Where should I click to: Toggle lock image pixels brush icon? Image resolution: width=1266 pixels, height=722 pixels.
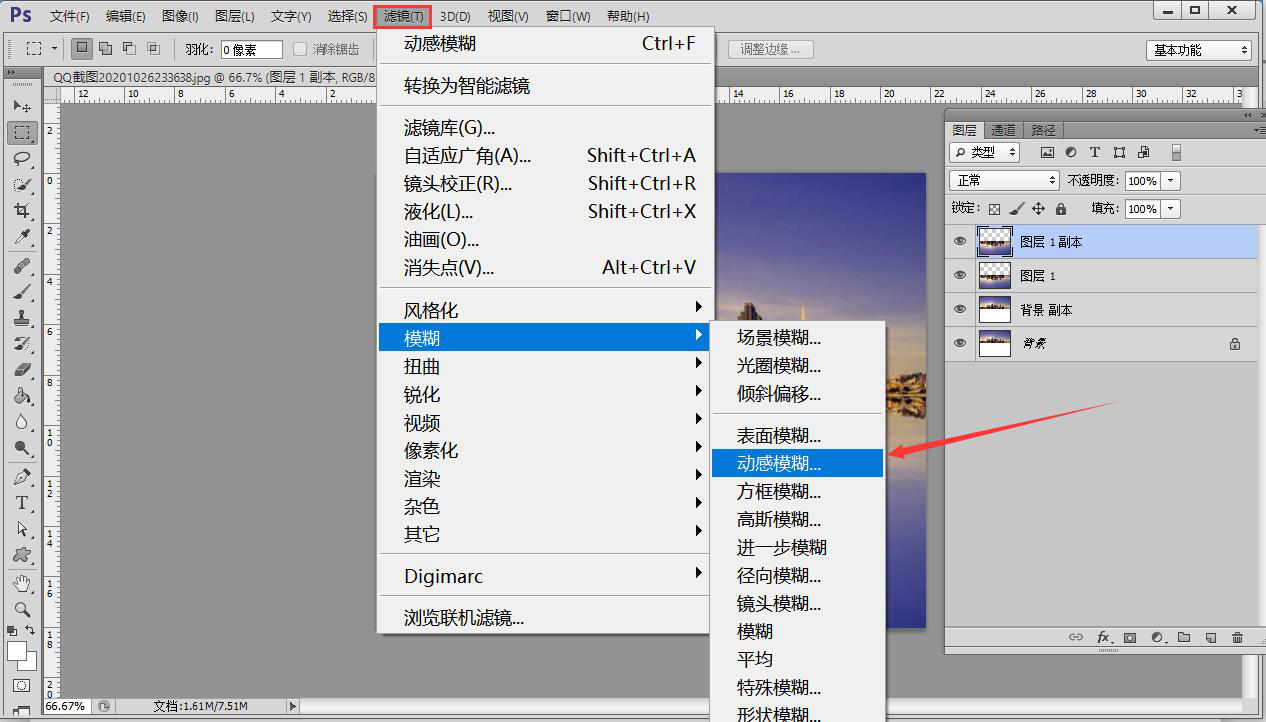coord(1016,209)
